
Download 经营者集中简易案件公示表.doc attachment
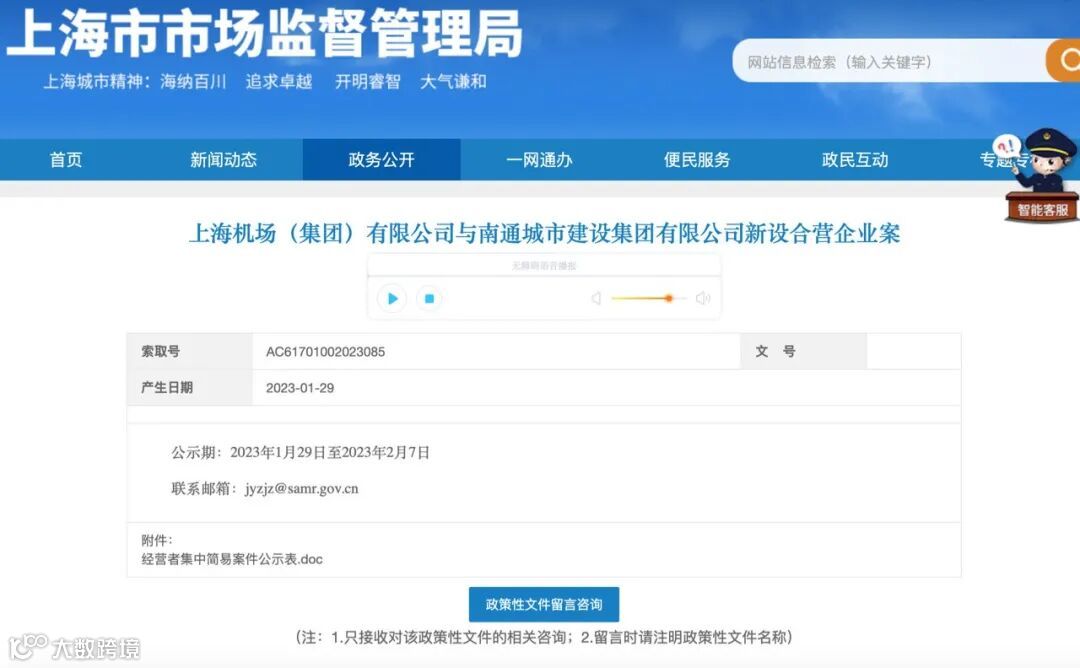pyautogui.click(x=232, y=559)
